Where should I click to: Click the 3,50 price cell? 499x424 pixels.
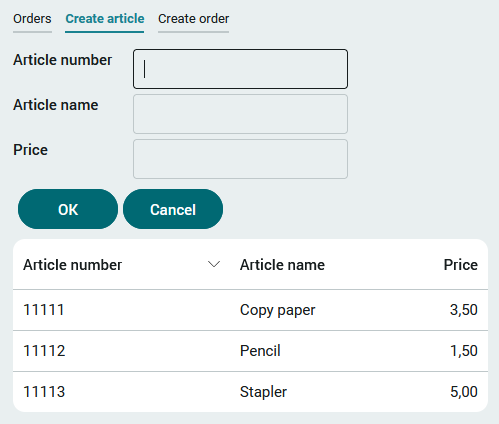(464, 310)
